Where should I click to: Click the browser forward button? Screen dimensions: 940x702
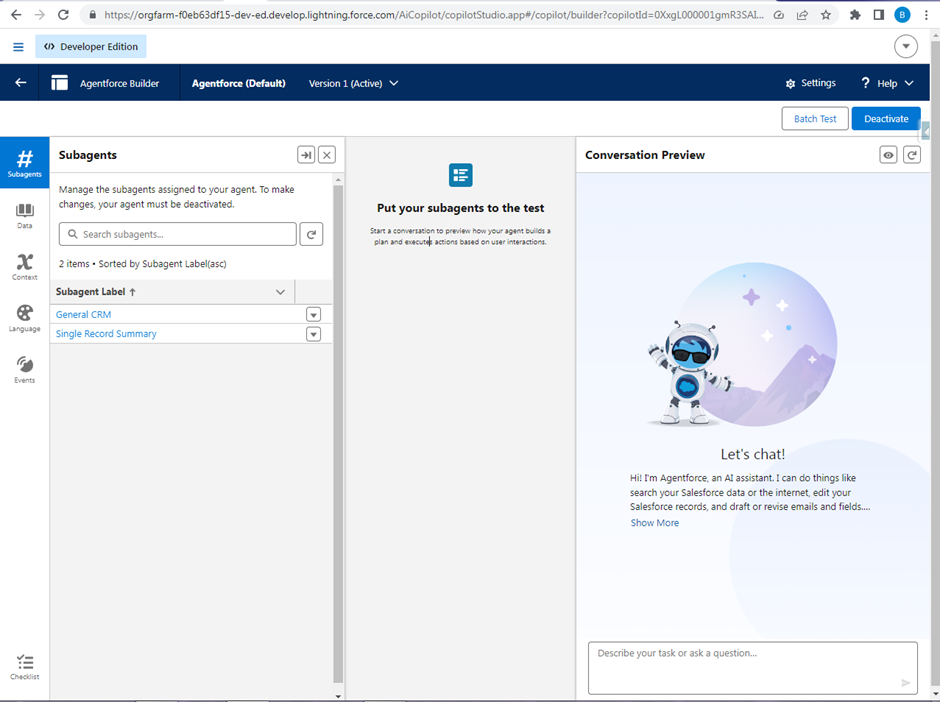click(40, 15)
